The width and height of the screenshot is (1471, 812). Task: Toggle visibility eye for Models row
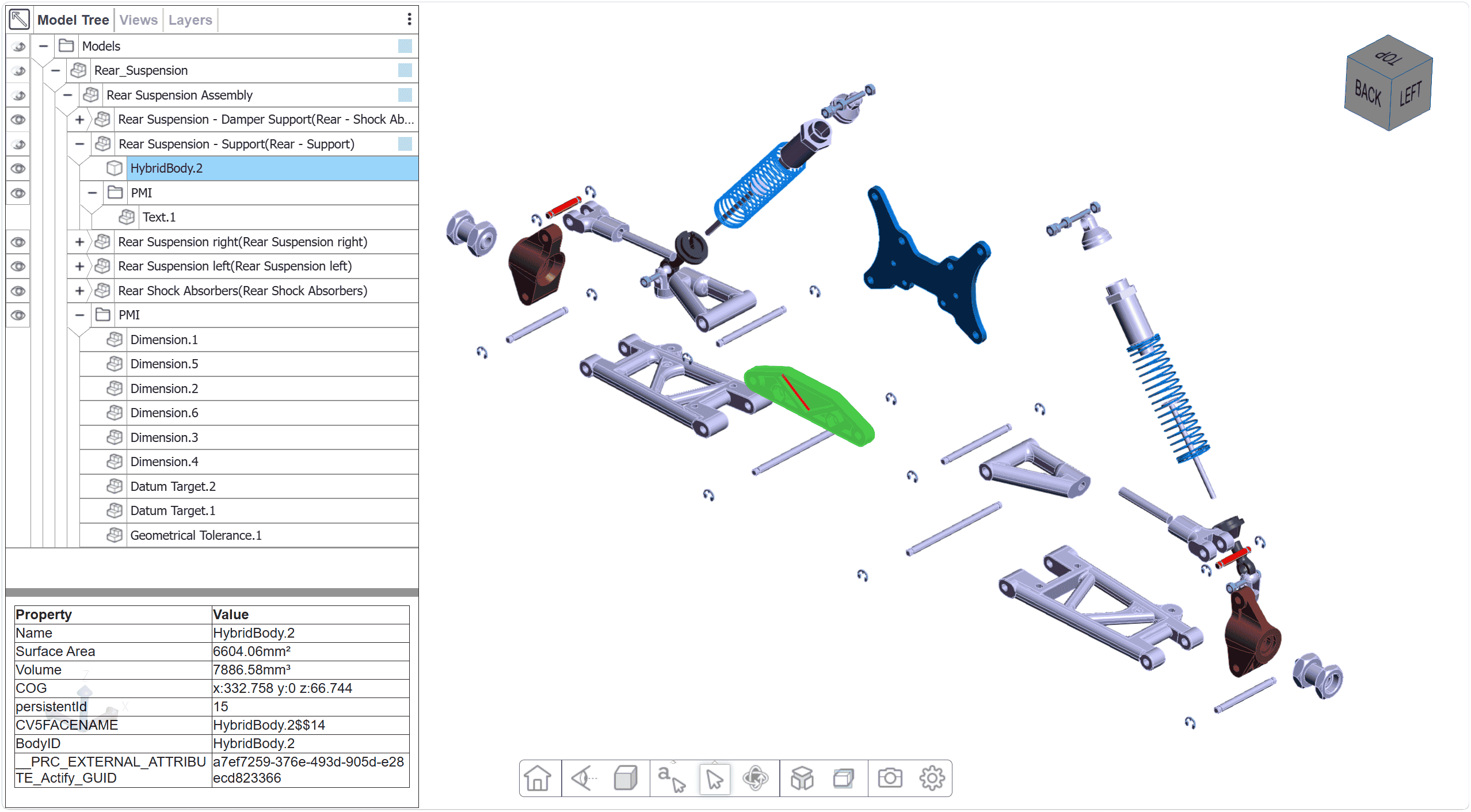pos(19,46)
